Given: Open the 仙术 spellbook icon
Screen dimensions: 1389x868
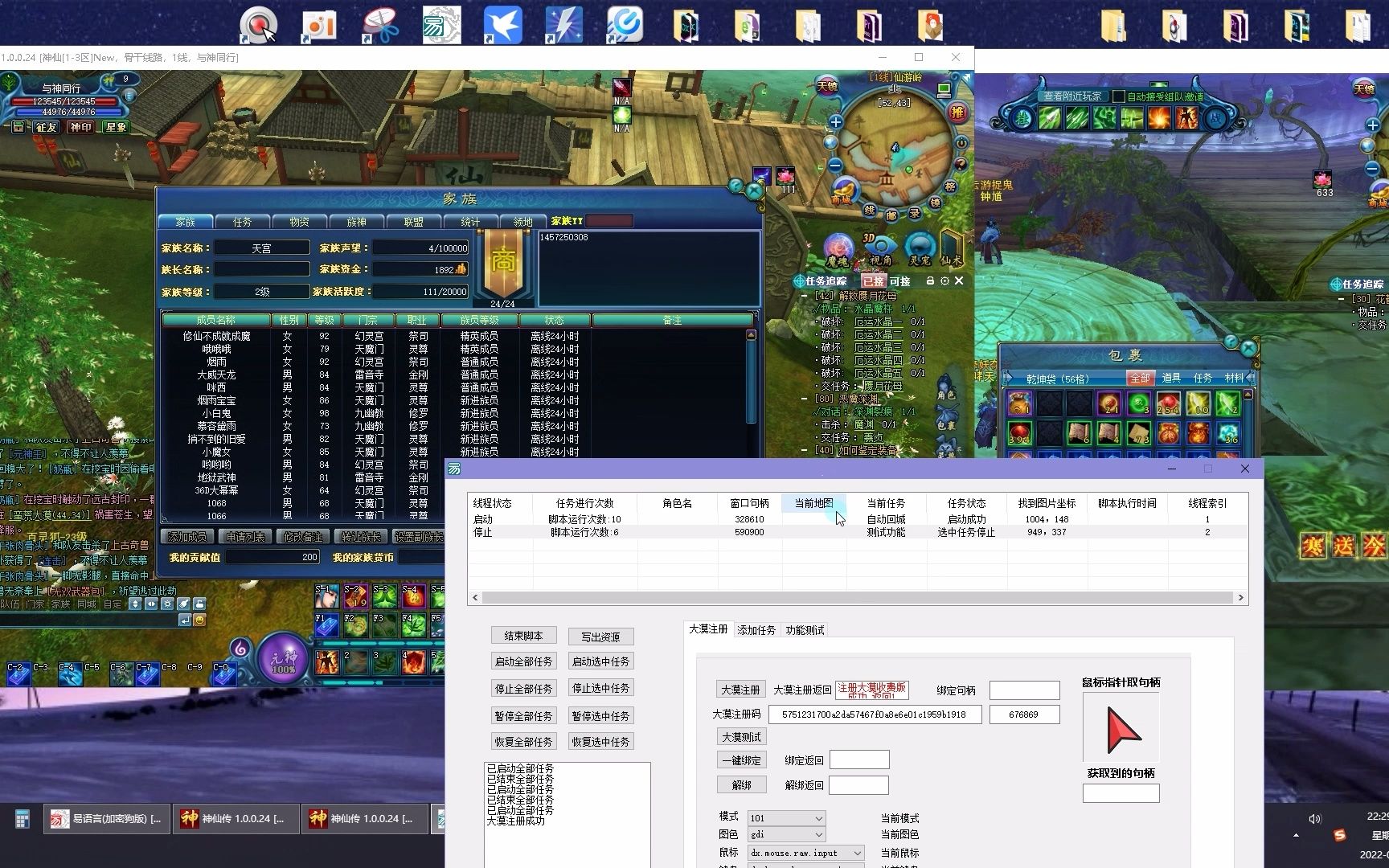Looking at the screenshot, I should click(952, 250).
